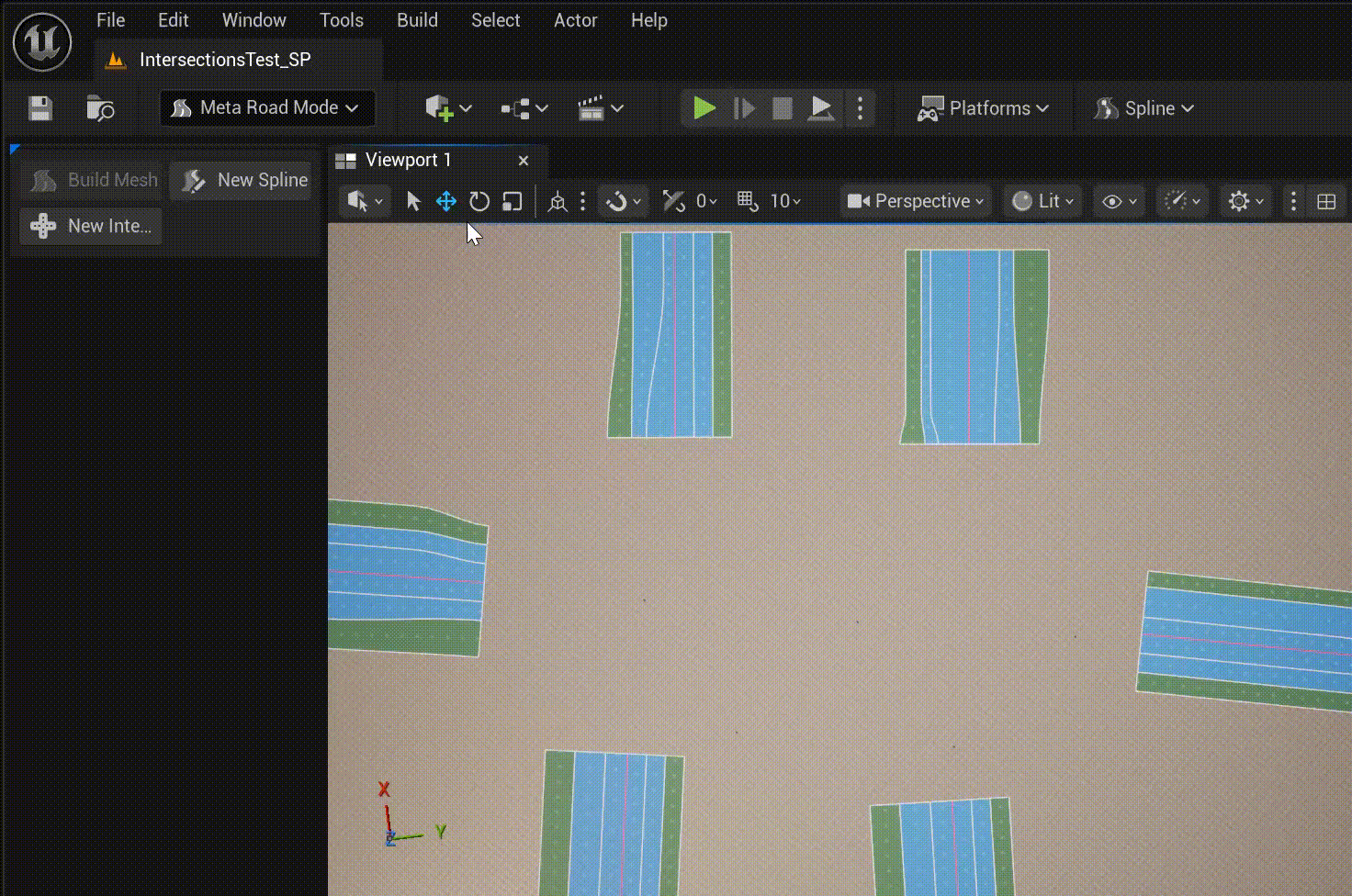The height and width of the screenshot is (896, 1352).
Task: Open the Actor menu
Action: coord(575,20)
